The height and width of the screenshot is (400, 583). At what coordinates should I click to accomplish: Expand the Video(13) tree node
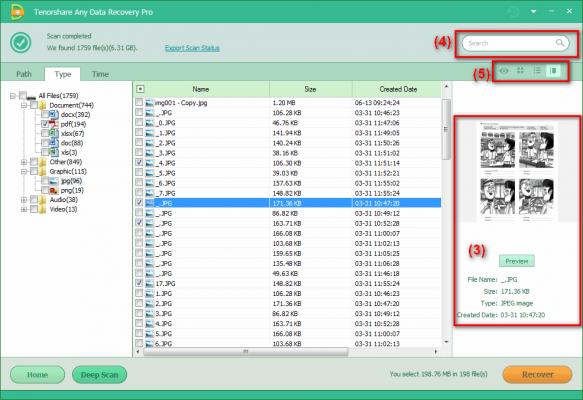pos(24,209)
